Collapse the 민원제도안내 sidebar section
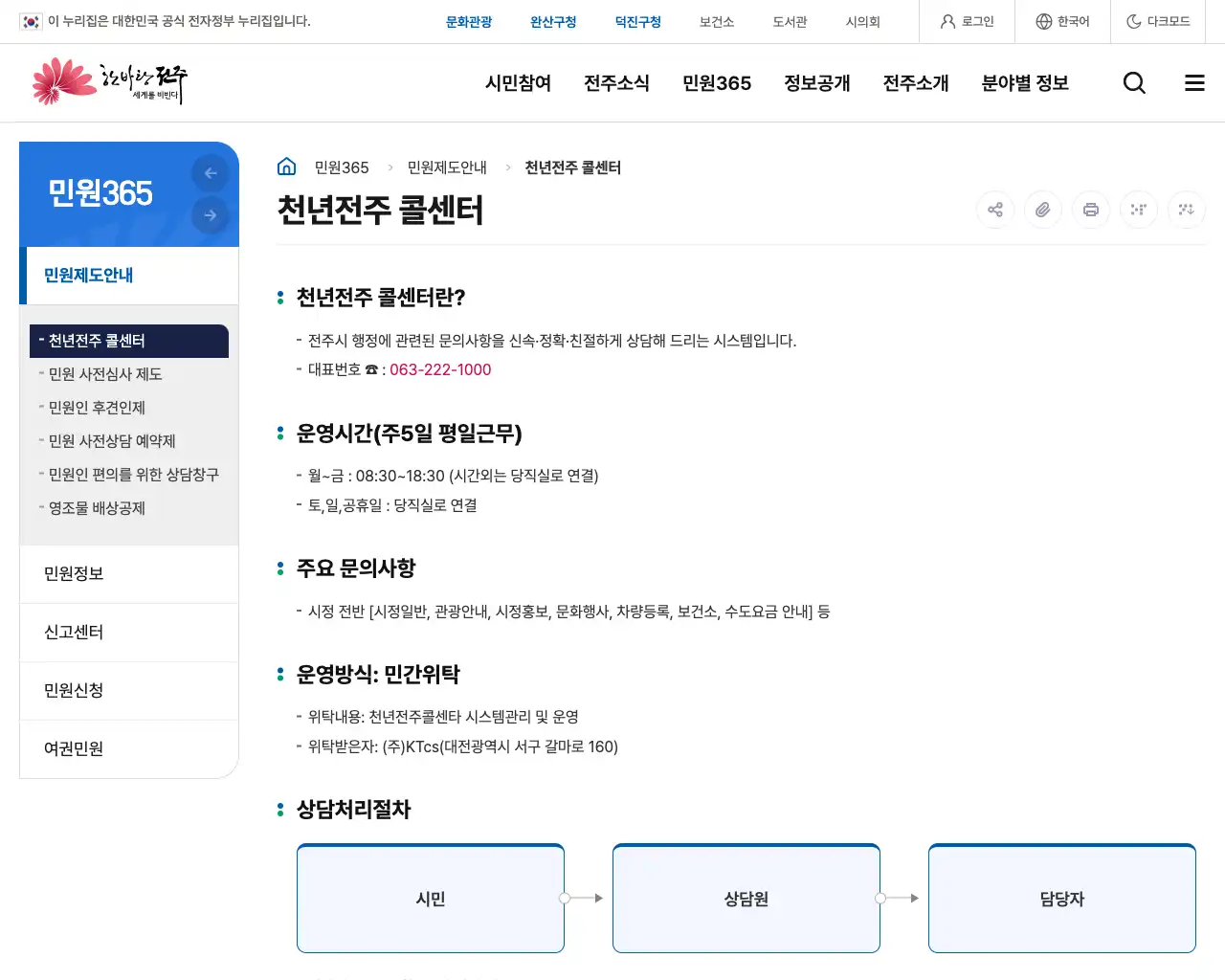Image resolution: width=1225 pixels, height=980 pixels. click(129, 276)
